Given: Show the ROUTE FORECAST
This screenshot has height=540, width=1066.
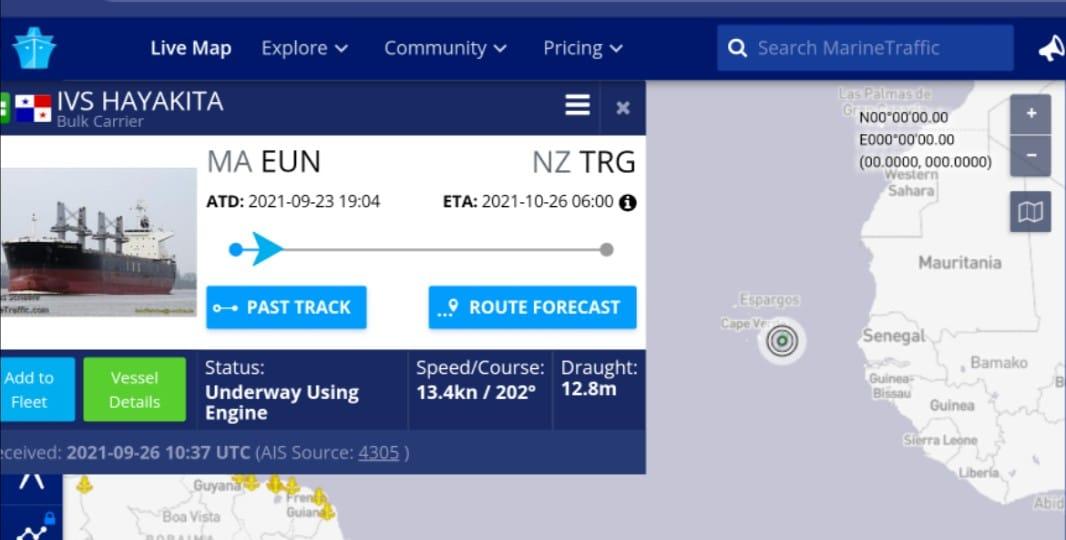Looking at the screenshot, I should pyautogui.click(x=532, y=307).
